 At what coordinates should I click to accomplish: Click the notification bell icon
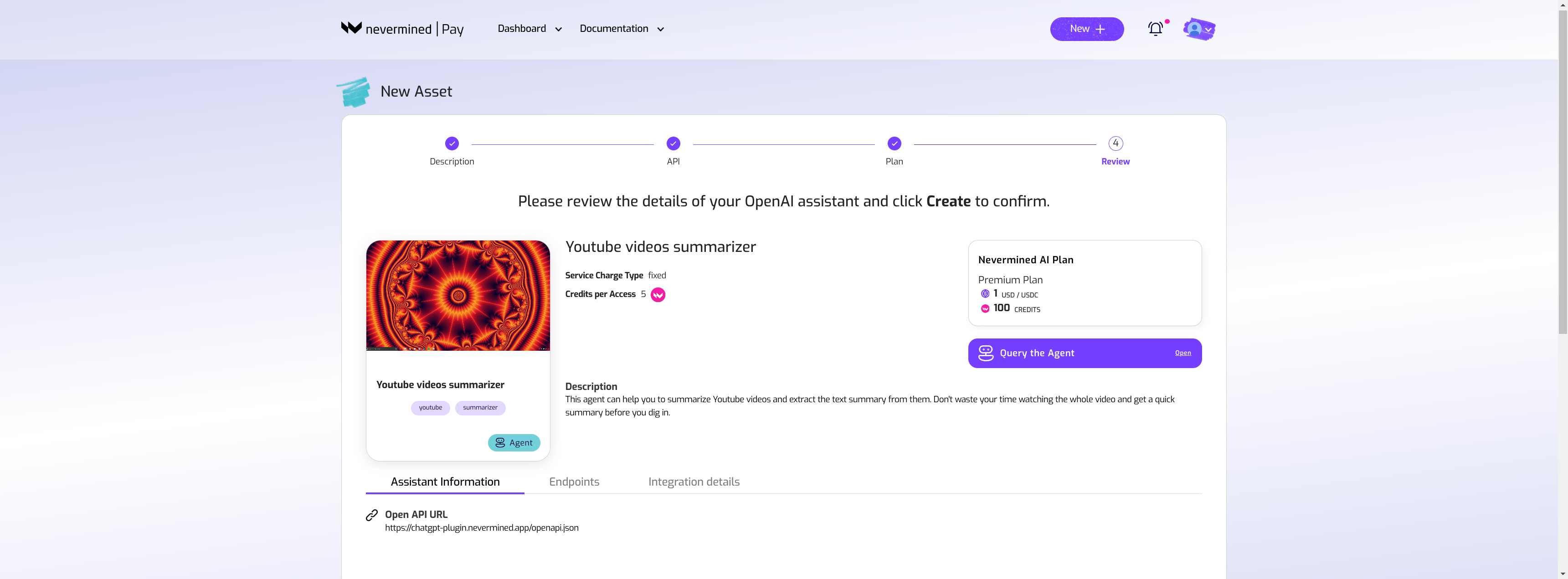pos(1156,28)
